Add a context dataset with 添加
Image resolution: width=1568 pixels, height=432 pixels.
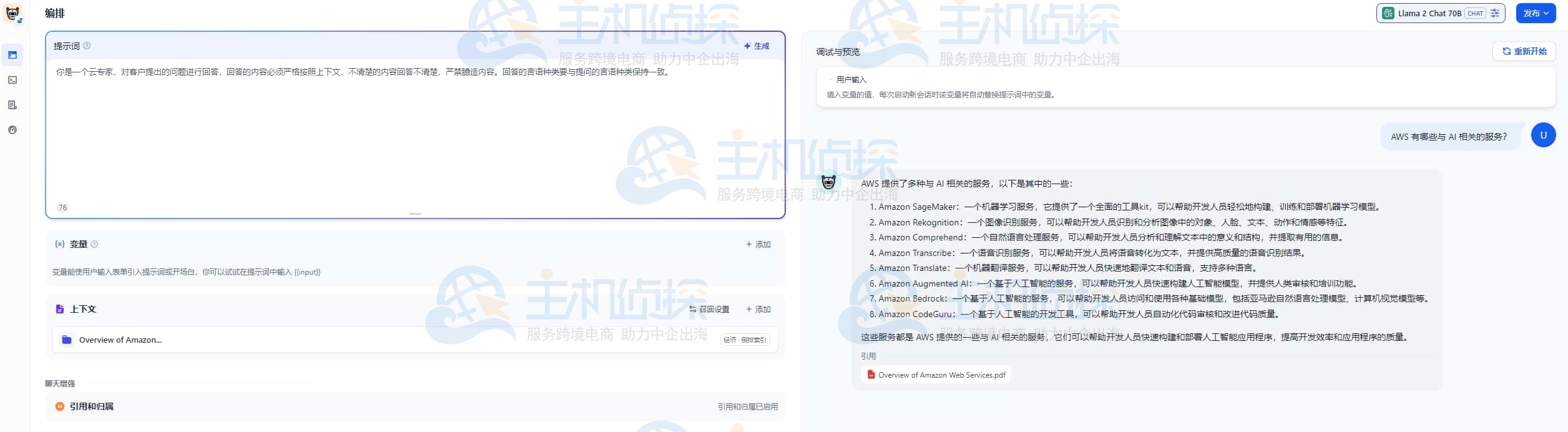758,309
